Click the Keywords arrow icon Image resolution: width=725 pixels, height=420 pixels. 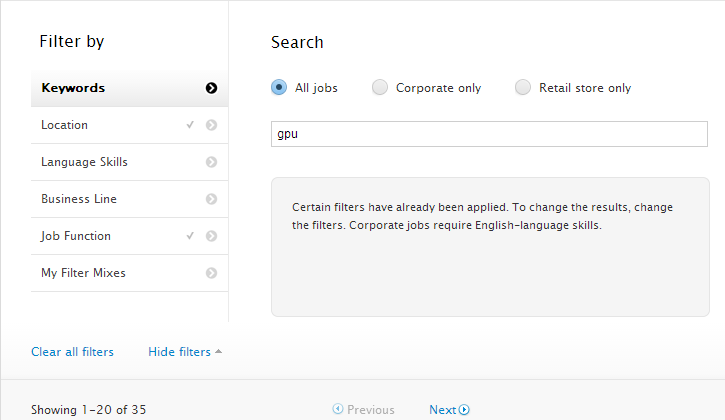211,88
